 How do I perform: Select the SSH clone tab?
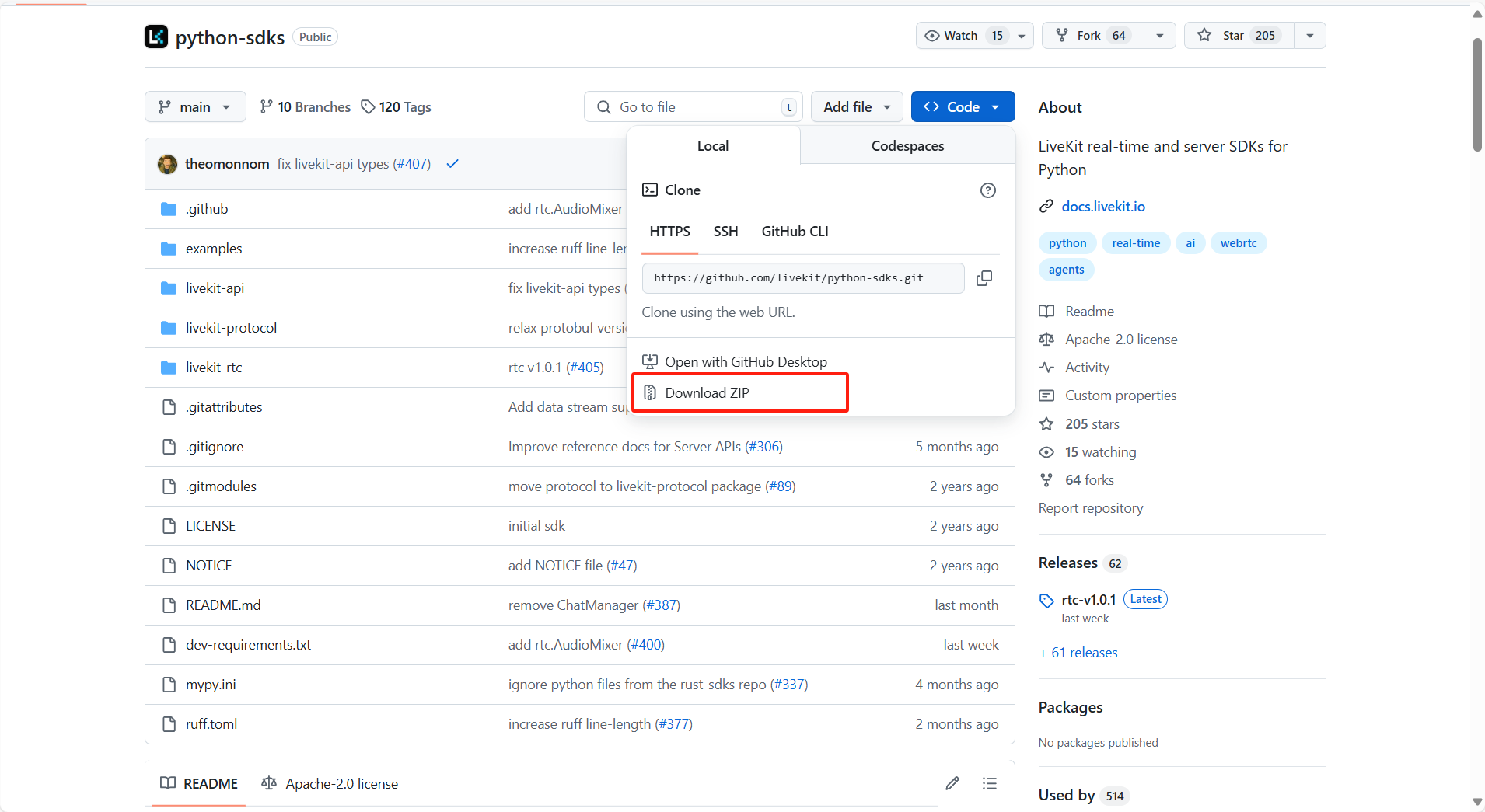coord(725,232)
